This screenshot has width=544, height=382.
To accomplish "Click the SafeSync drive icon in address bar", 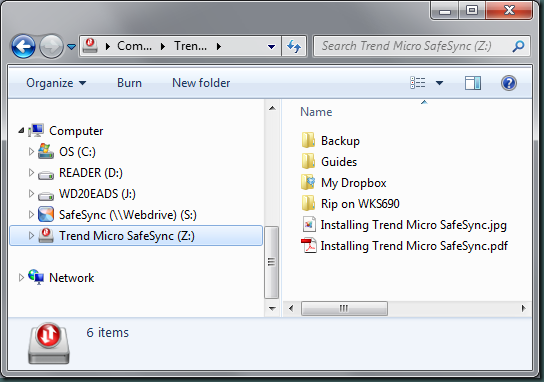I will coord(90,46).
